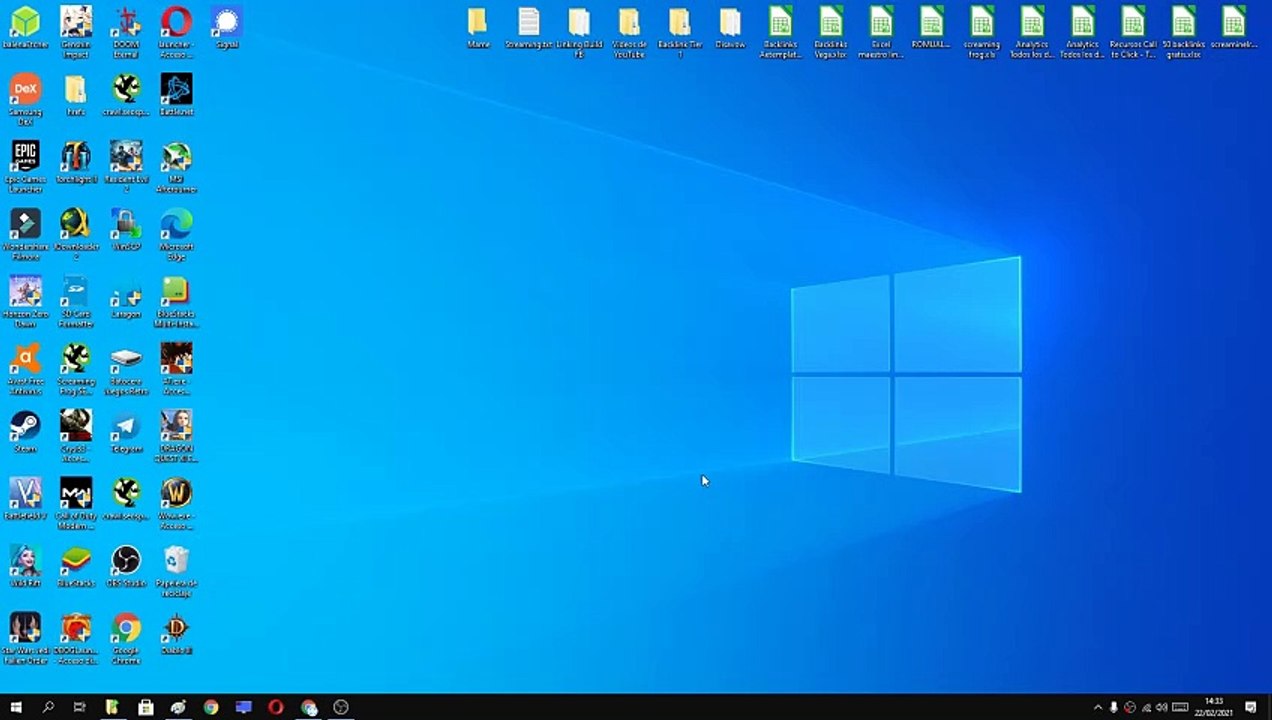This screenshot has height=720, width=1272.
Task: Select the Steam desktop icon
Action: click(25, 431)
